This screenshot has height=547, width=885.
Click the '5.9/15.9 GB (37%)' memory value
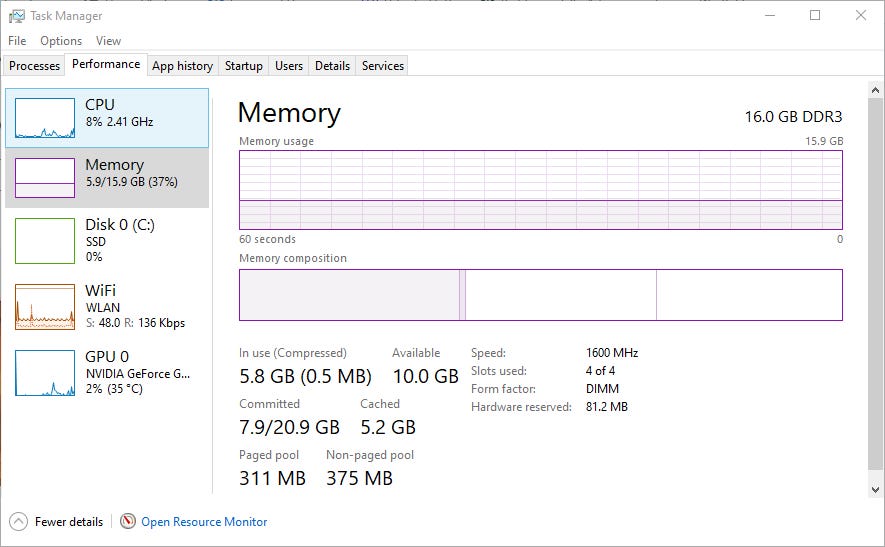(132, 182)
